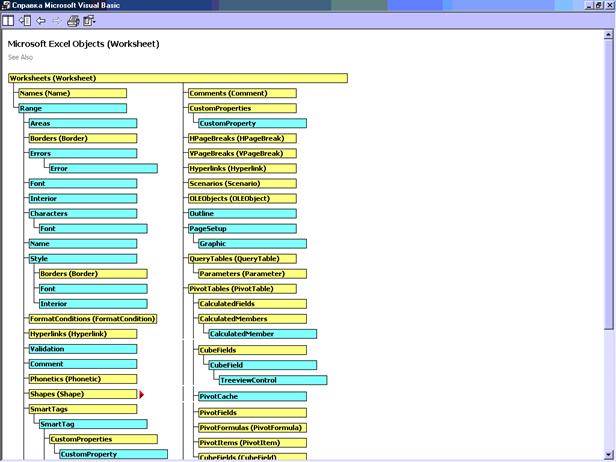Go back with the Back arrow
This screenshot has width=616, height=462.
pos(41,20)
